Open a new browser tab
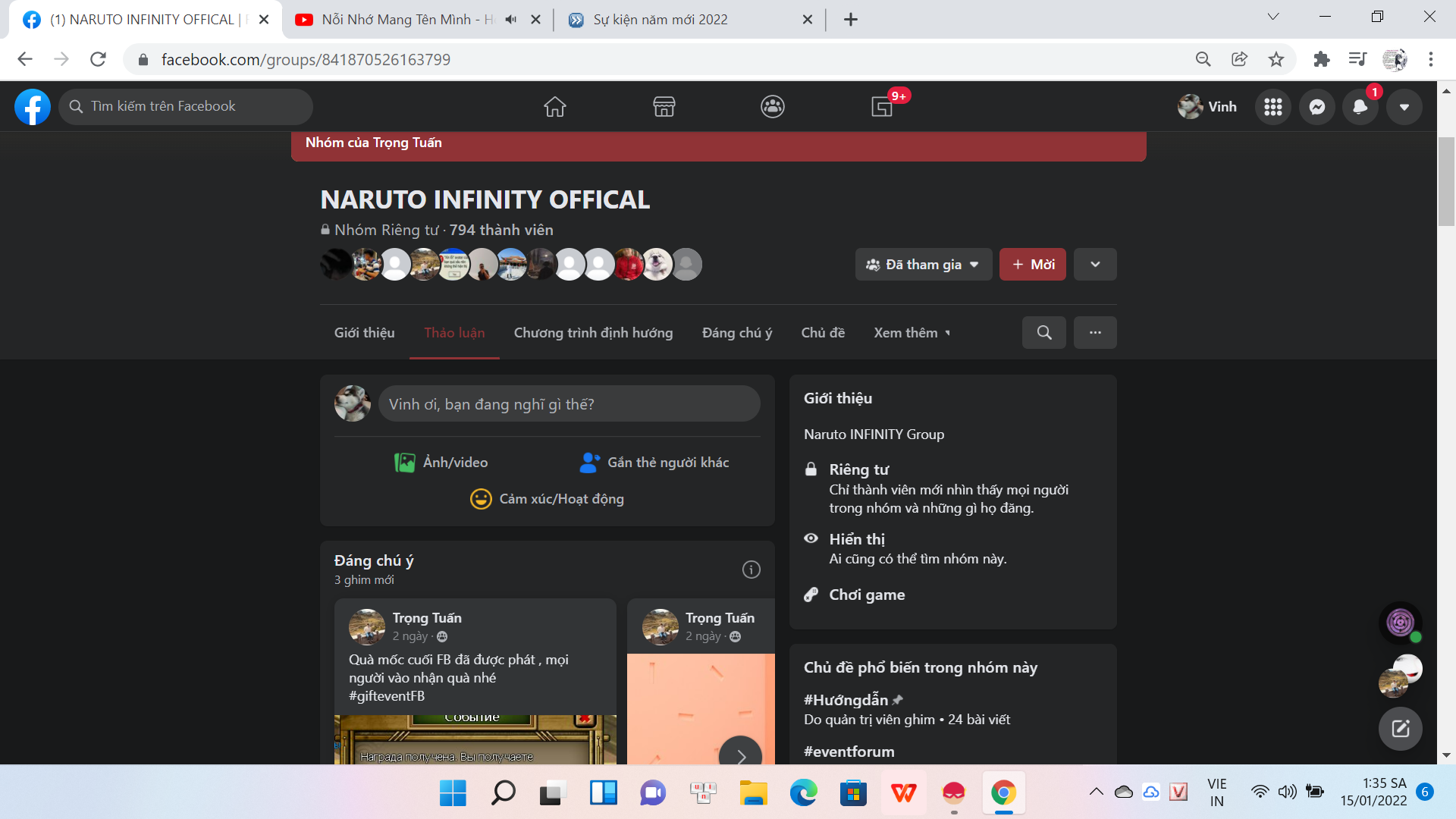This screenshot has width=1456, height=819. click(x=851, y=19)
